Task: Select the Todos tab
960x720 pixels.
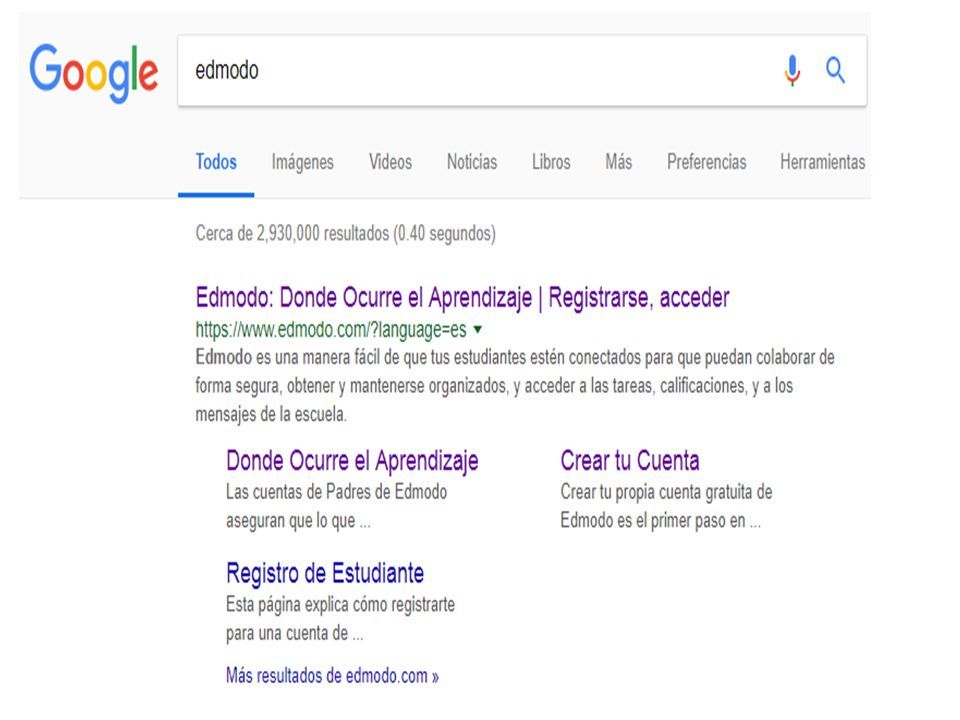Action: click(216, 162)
